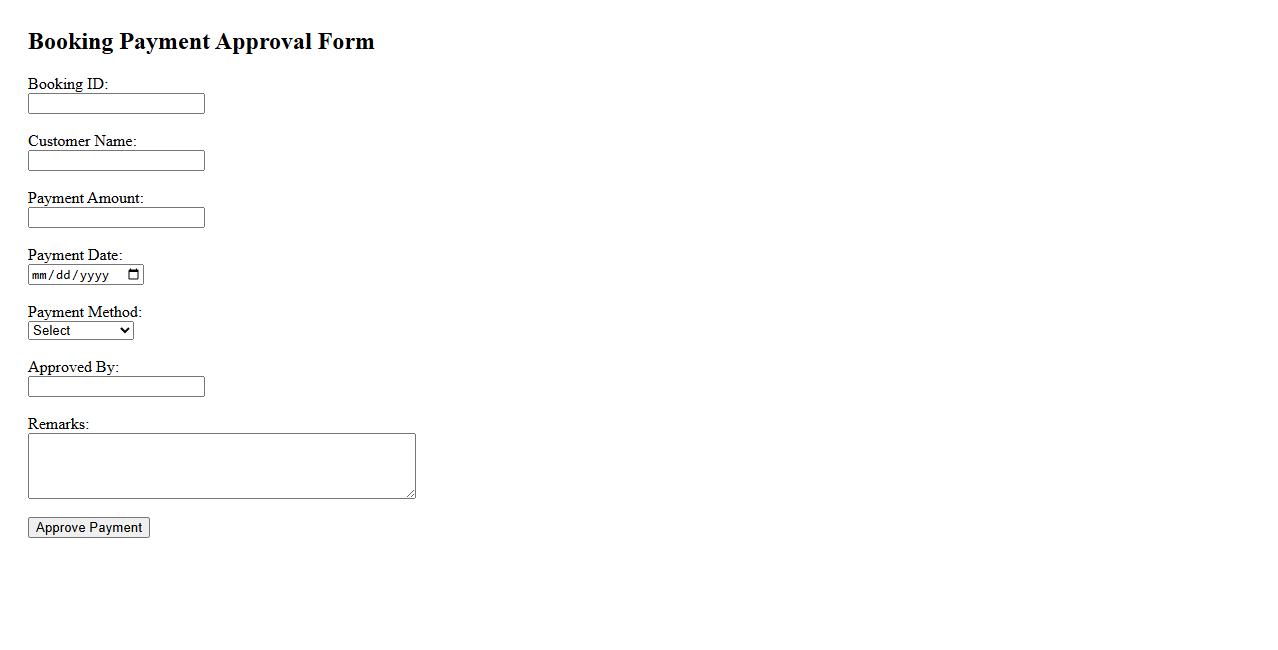Screen dimensions: 1278x650
Task: Select the day segment of Payment Date
Action: pyautogui.click(x=63, y=275)
